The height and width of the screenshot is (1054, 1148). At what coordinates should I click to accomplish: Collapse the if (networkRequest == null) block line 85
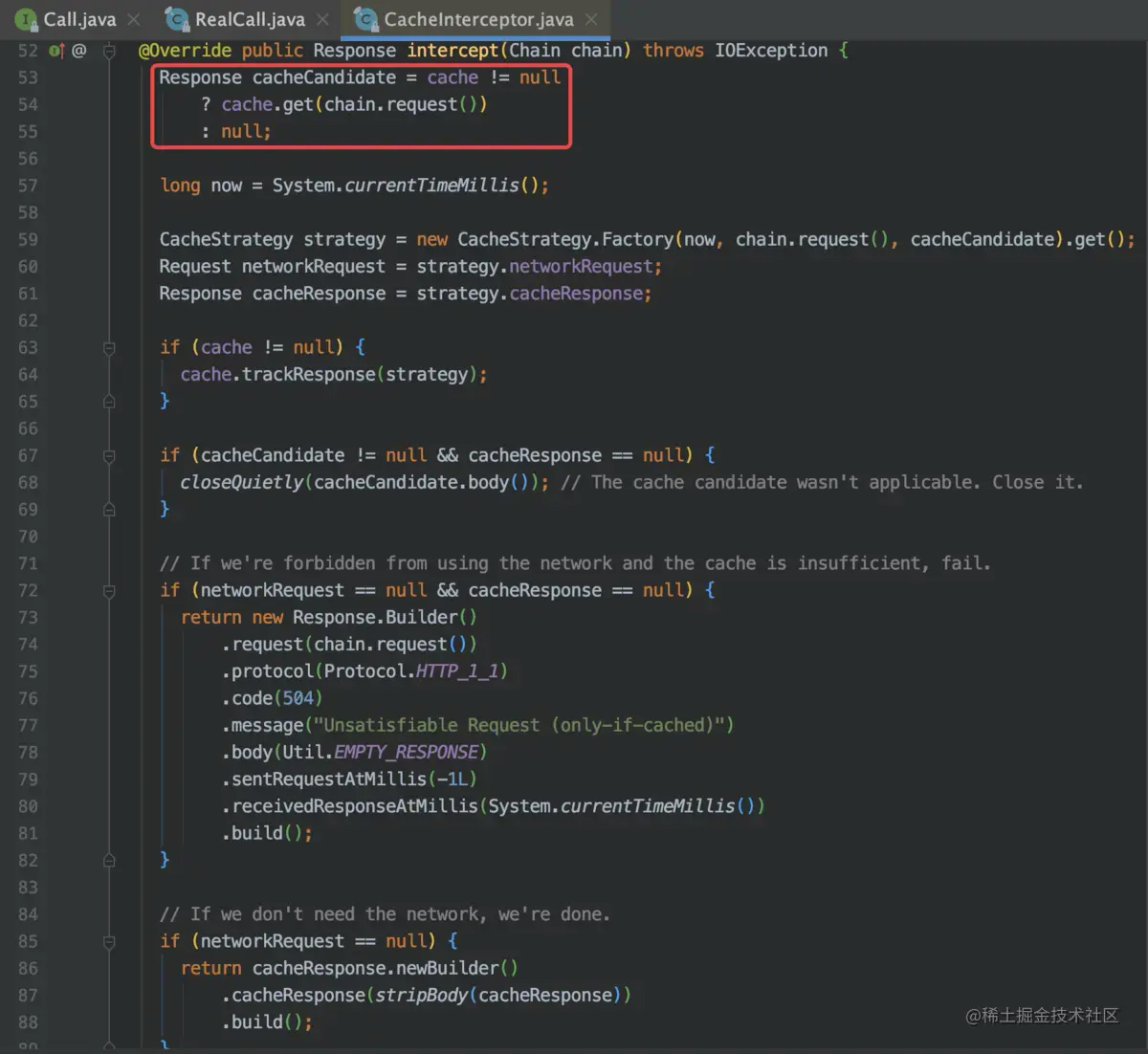coord(109,942)
